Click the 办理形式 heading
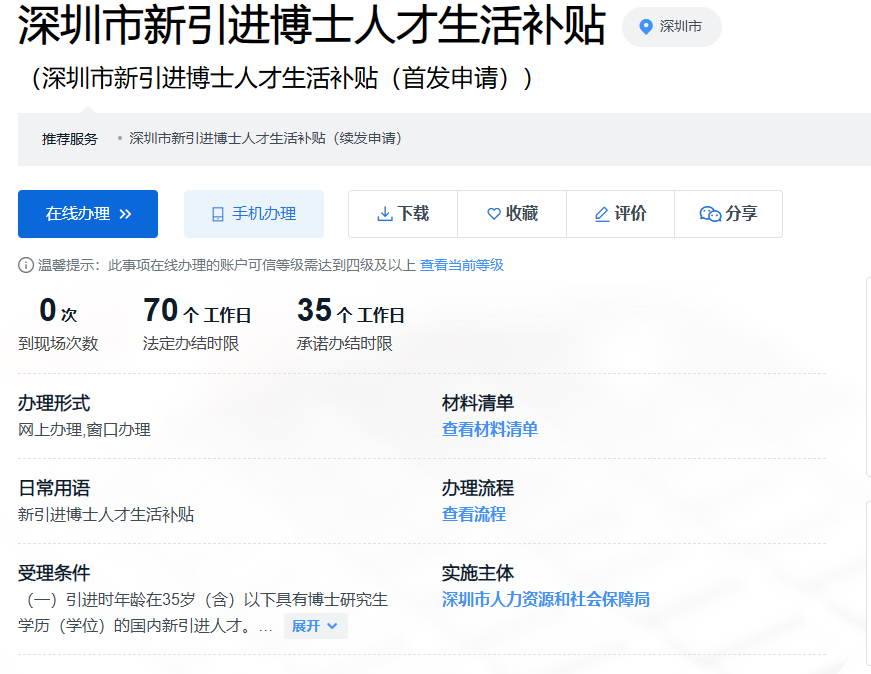 tap(54, 403)
